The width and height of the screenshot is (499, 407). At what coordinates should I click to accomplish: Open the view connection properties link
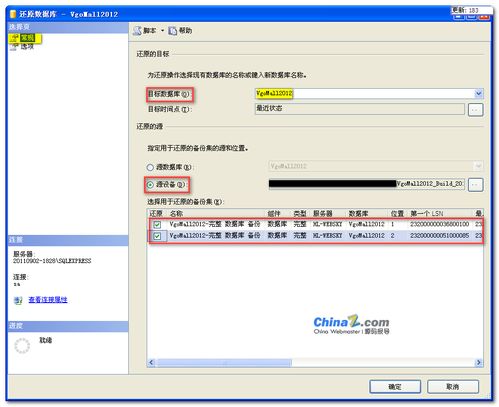tap(48, 300)
